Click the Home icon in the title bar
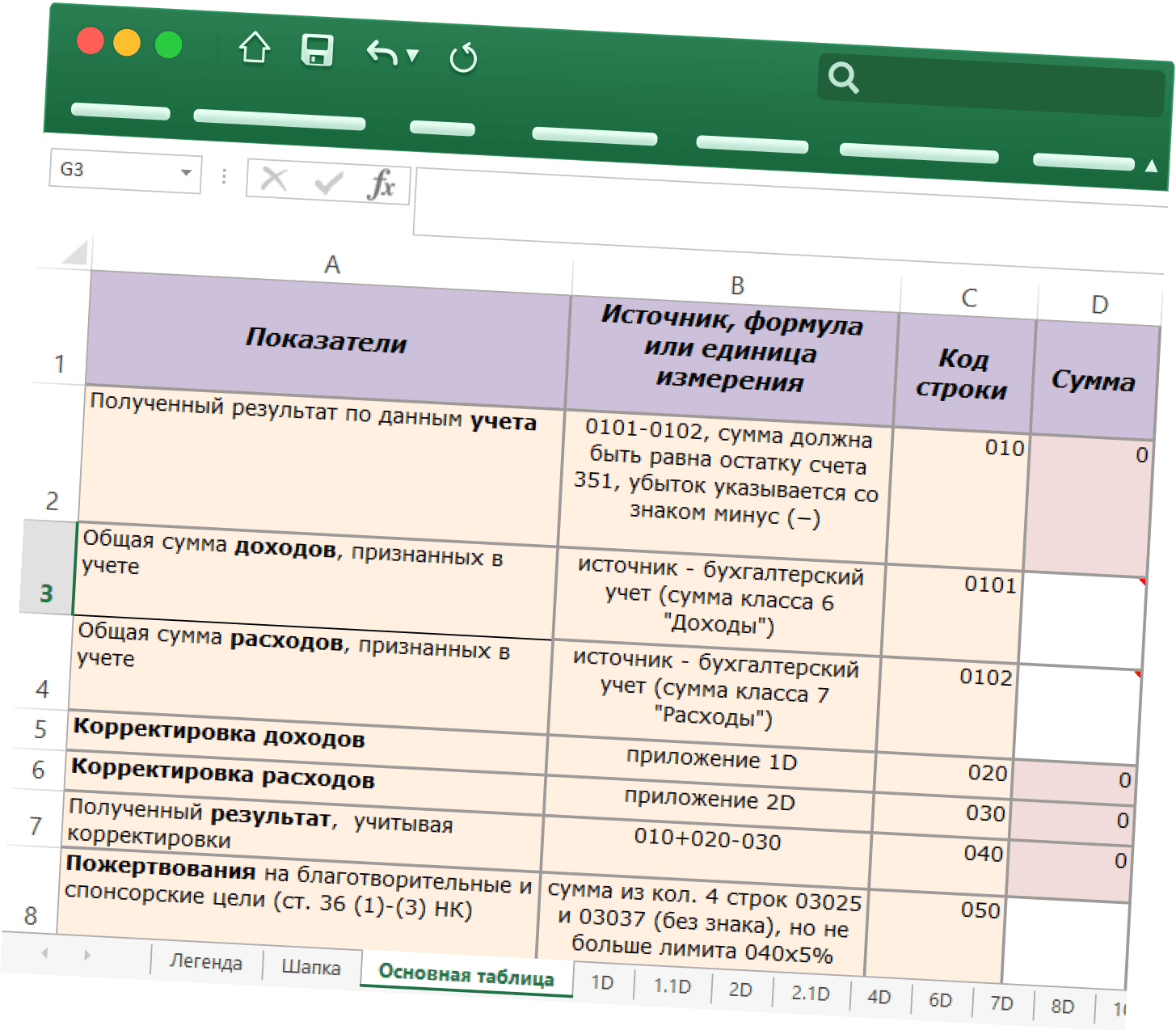Screen dimensions: 1176x1030 pyautogui.click(x=255, y=48)
